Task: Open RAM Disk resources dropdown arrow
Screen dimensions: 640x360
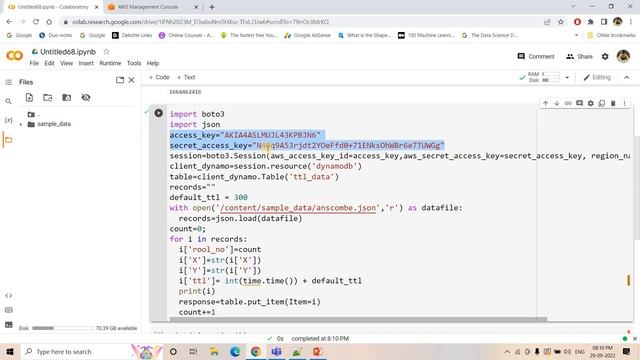Action: (x=567, y=77)
